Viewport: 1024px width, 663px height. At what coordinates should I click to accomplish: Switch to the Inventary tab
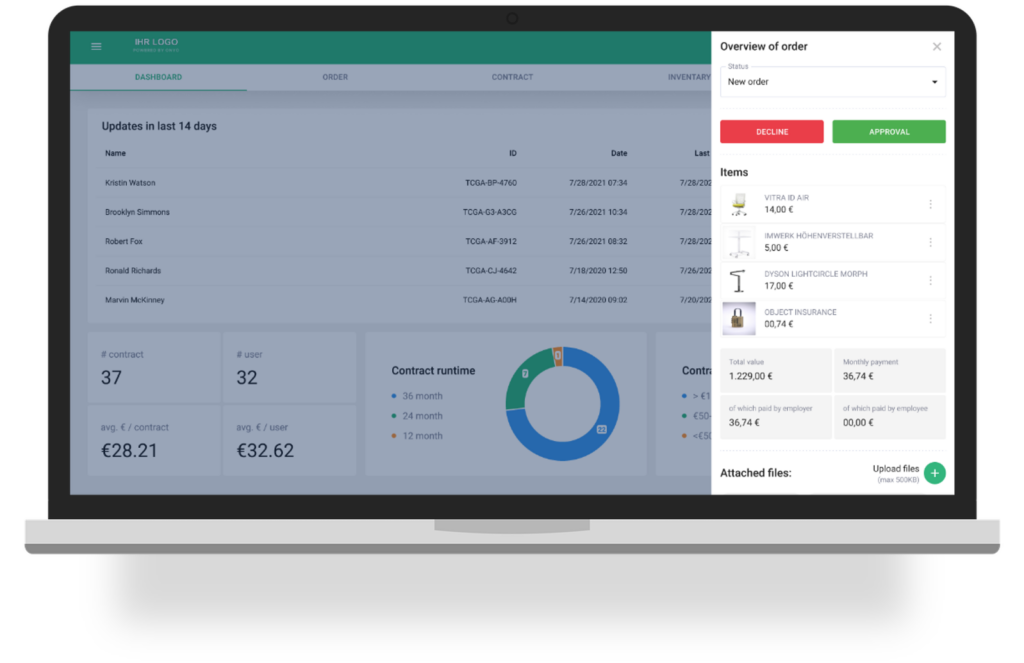click(688, 77)
